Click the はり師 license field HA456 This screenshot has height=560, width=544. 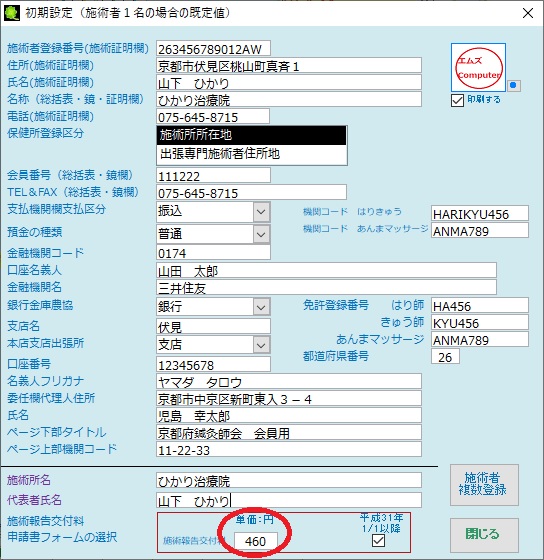480,305
